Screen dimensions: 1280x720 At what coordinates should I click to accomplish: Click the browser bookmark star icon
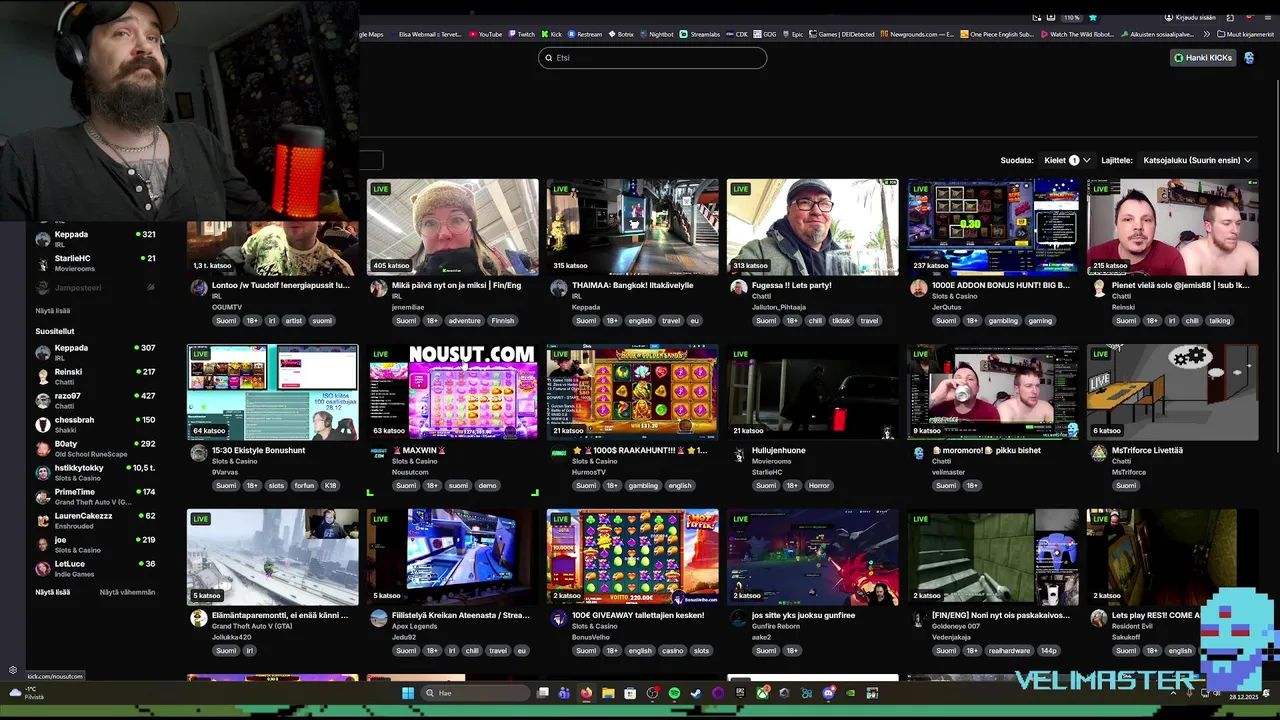(x=1093, y=17)
